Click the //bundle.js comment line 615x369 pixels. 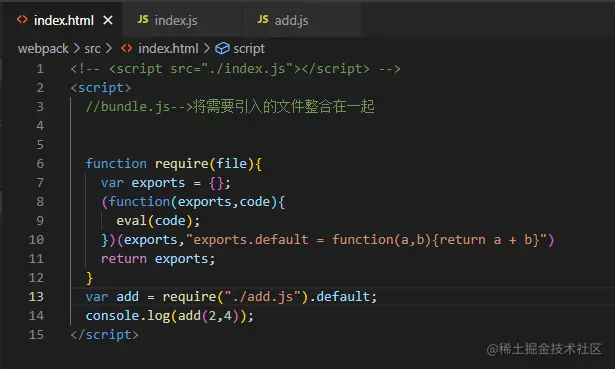(230, 107)
